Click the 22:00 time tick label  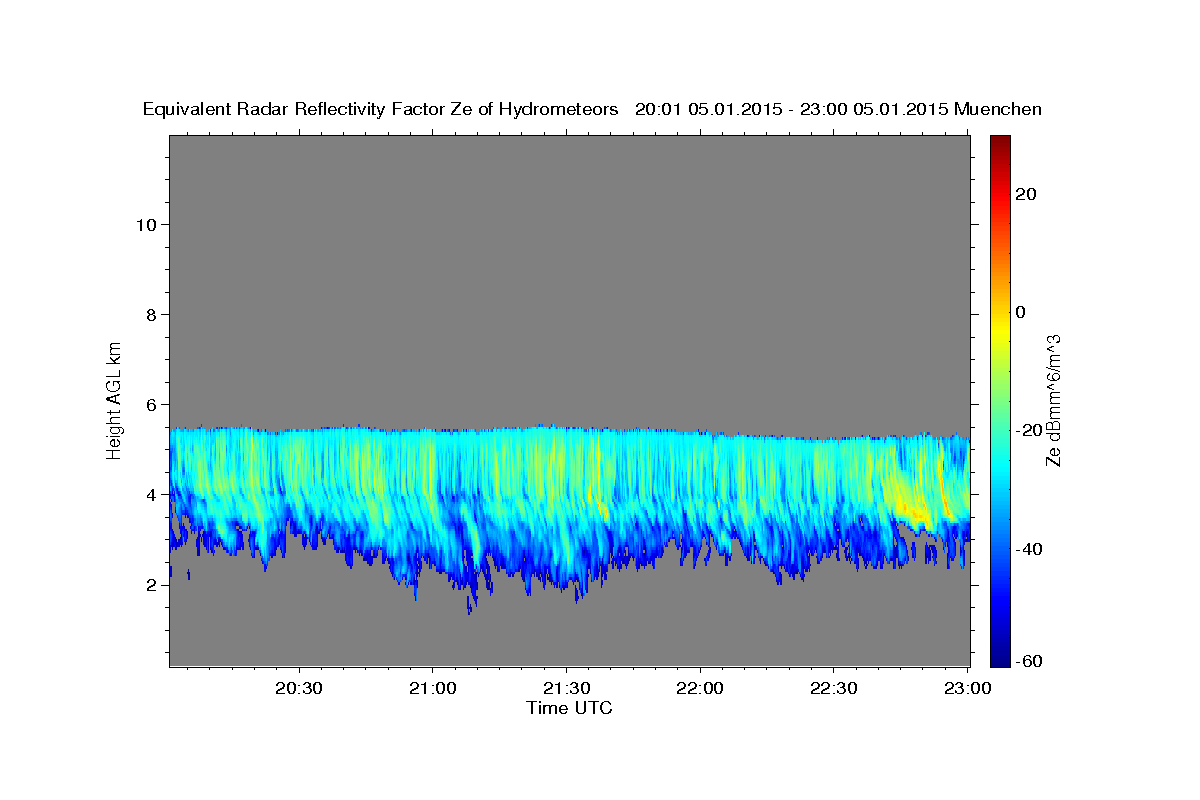coord(700,689)
